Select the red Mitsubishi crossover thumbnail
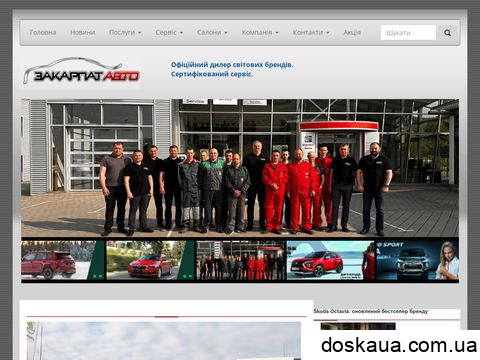Viewport: 480px width, 360px height. (331, 260)
